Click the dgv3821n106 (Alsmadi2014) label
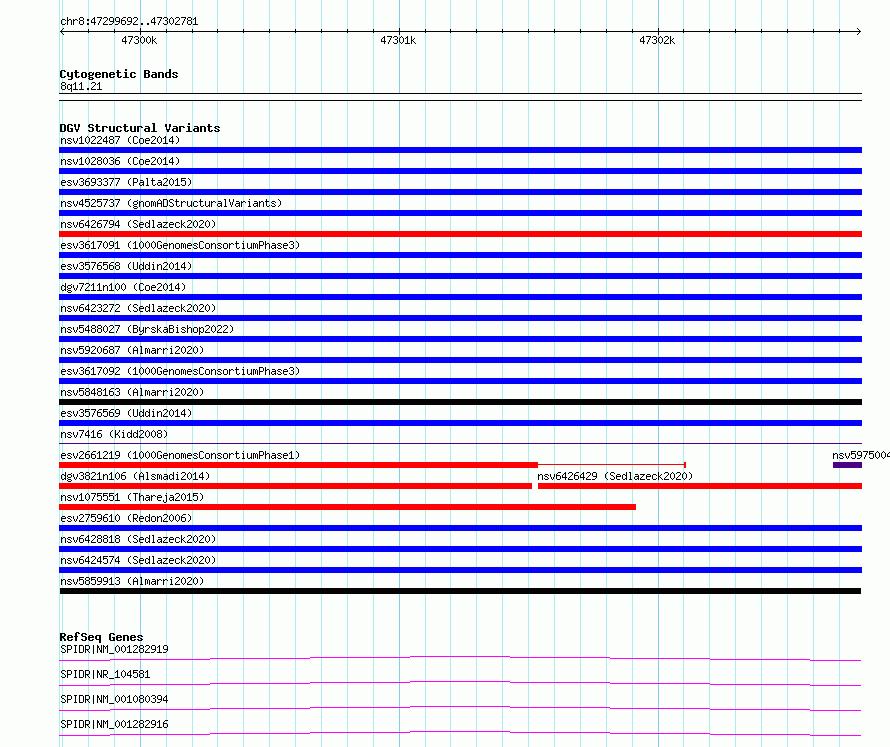 (135, 476)
